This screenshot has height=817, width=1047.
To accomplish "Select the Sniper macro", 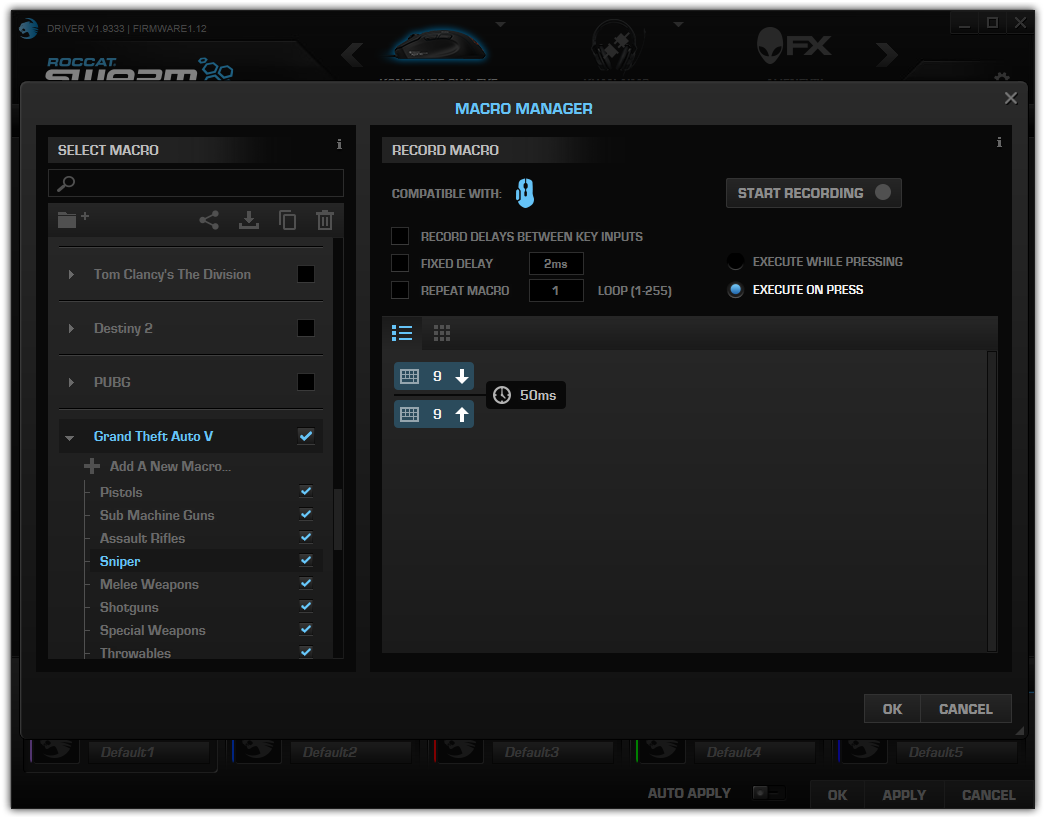I will tap(120, 561).
